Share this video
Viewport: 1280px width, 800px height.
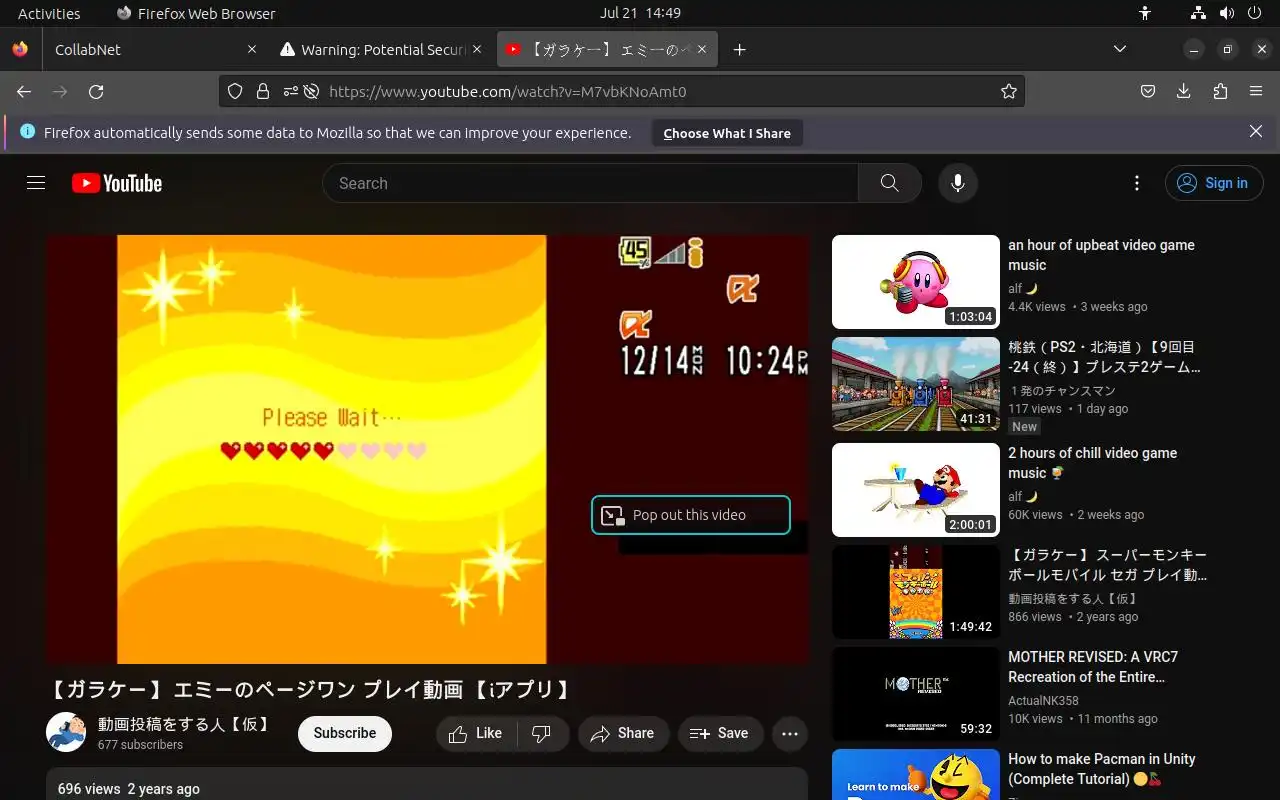(x=622, y=733)
